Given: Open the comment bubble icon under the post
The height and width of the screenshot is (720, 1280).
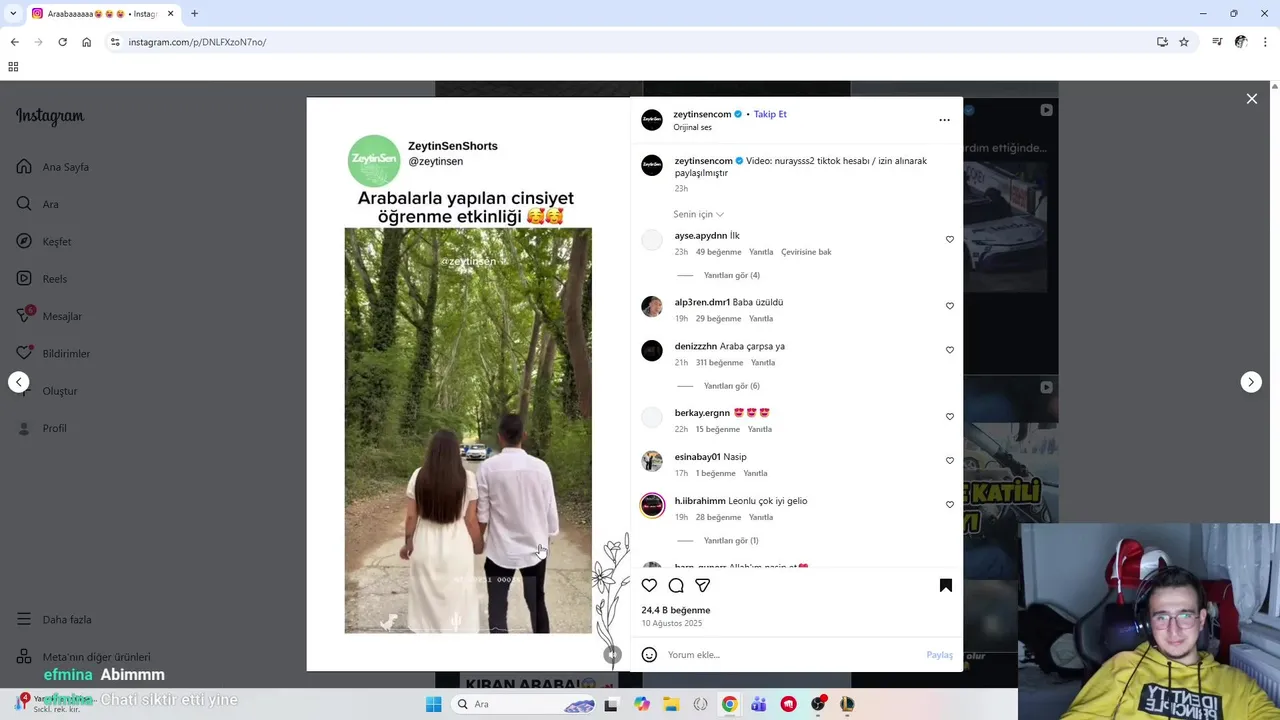Looking at the screenshot, I should click(676, 585).
